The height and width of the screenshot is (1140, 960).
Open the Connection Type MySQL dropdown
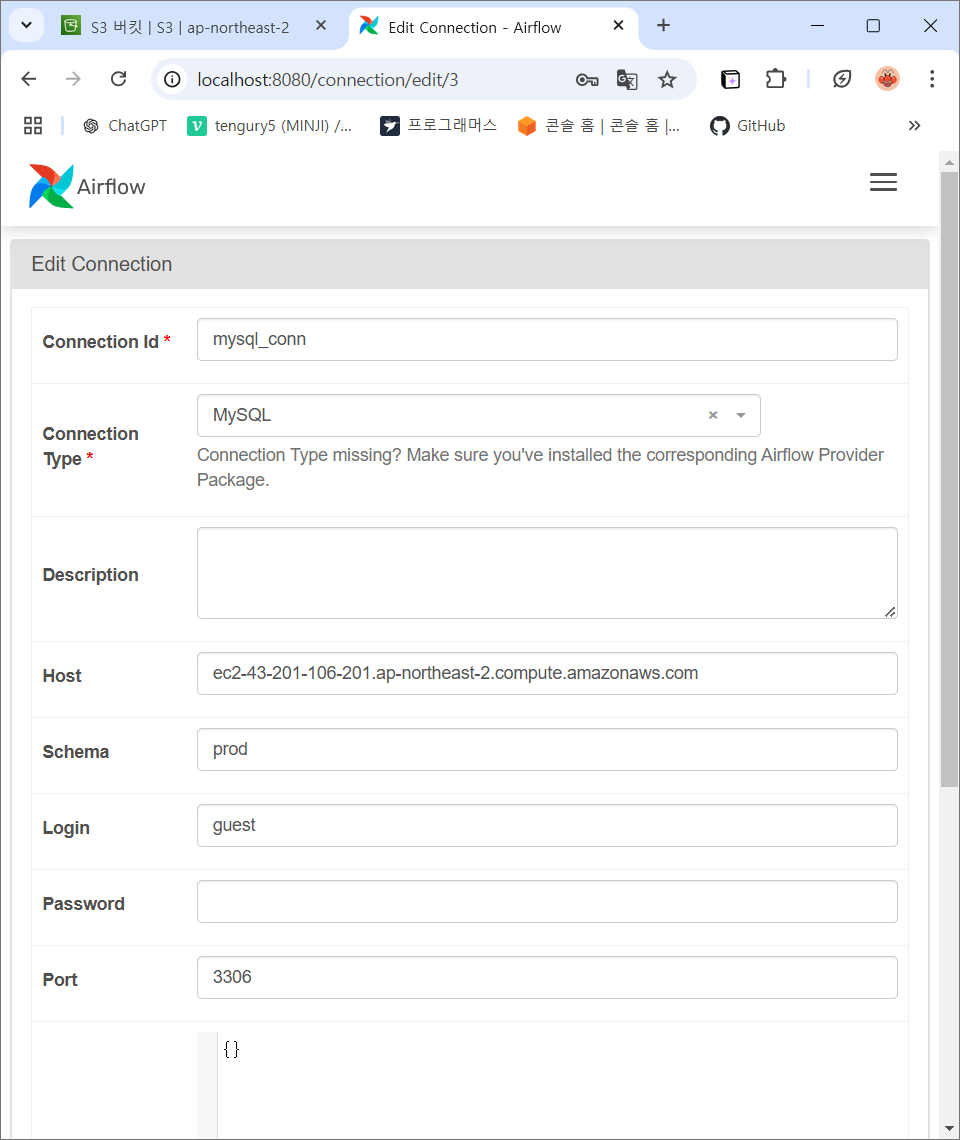pyautogui.click(x=479, y=416)
